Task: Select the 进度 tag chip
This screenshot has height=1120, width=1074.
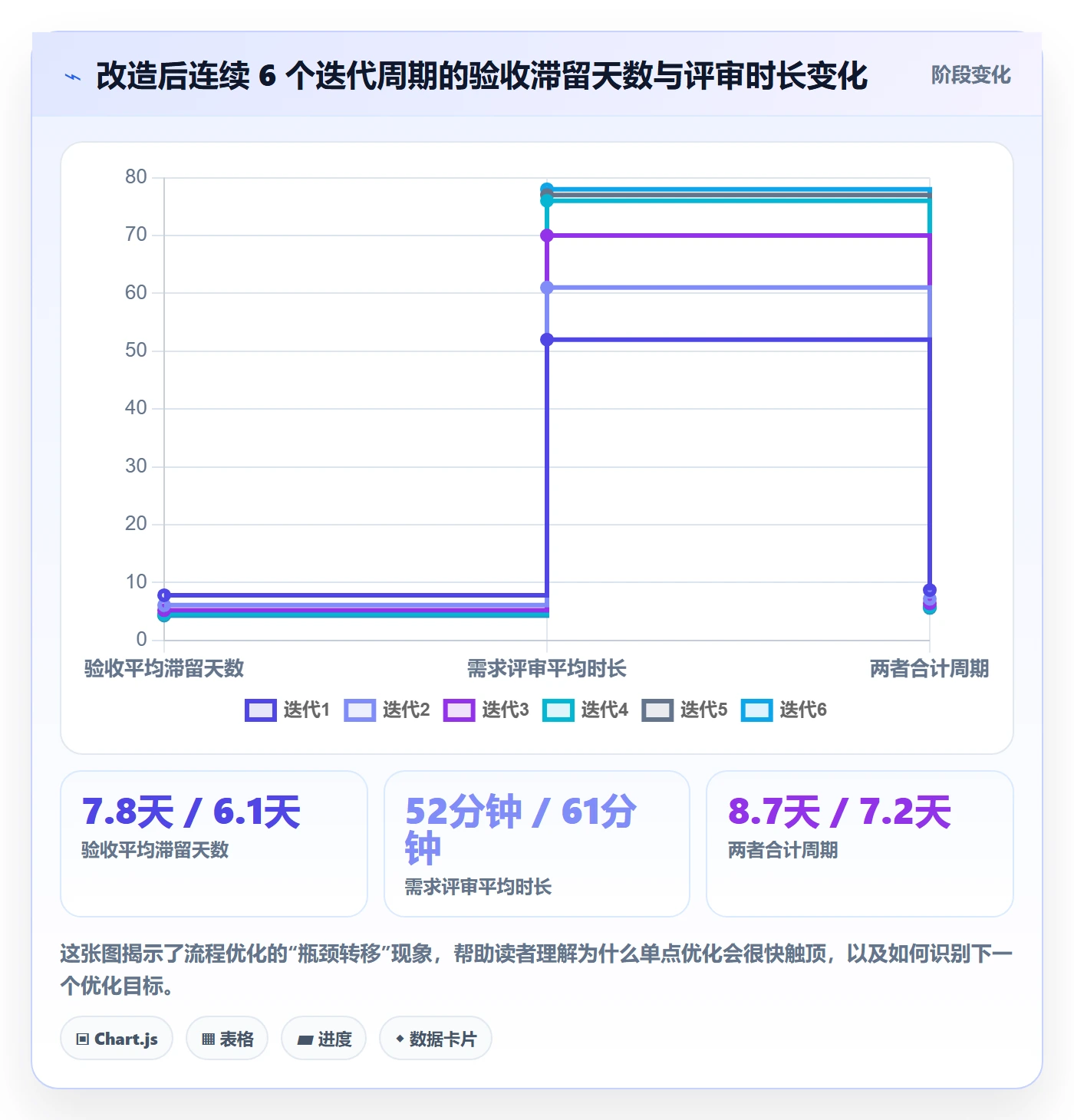Action: (x=324, y=1039)
